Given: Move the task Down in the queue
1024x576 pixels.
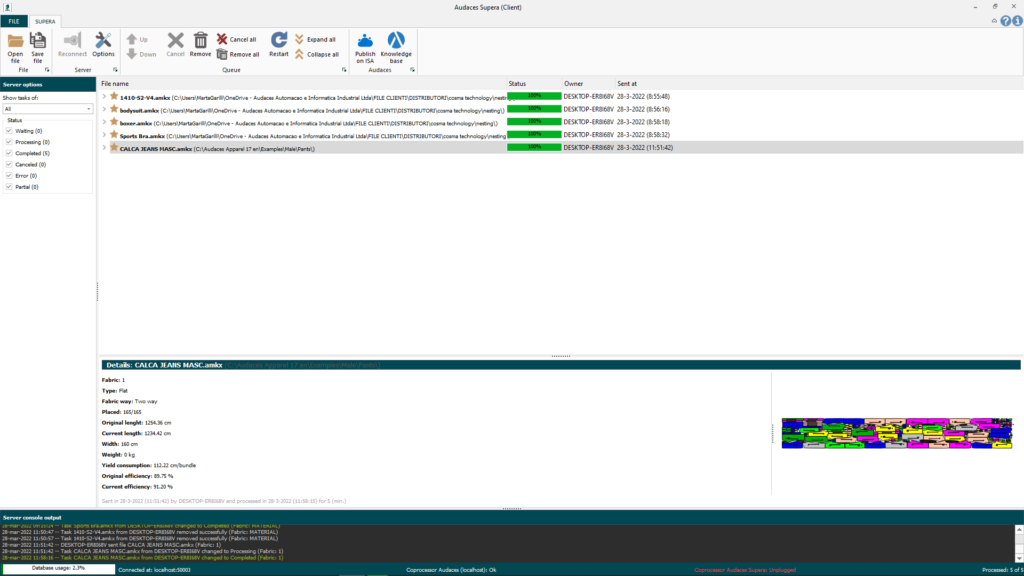Looking at the screenshot, I should point(141,54).
